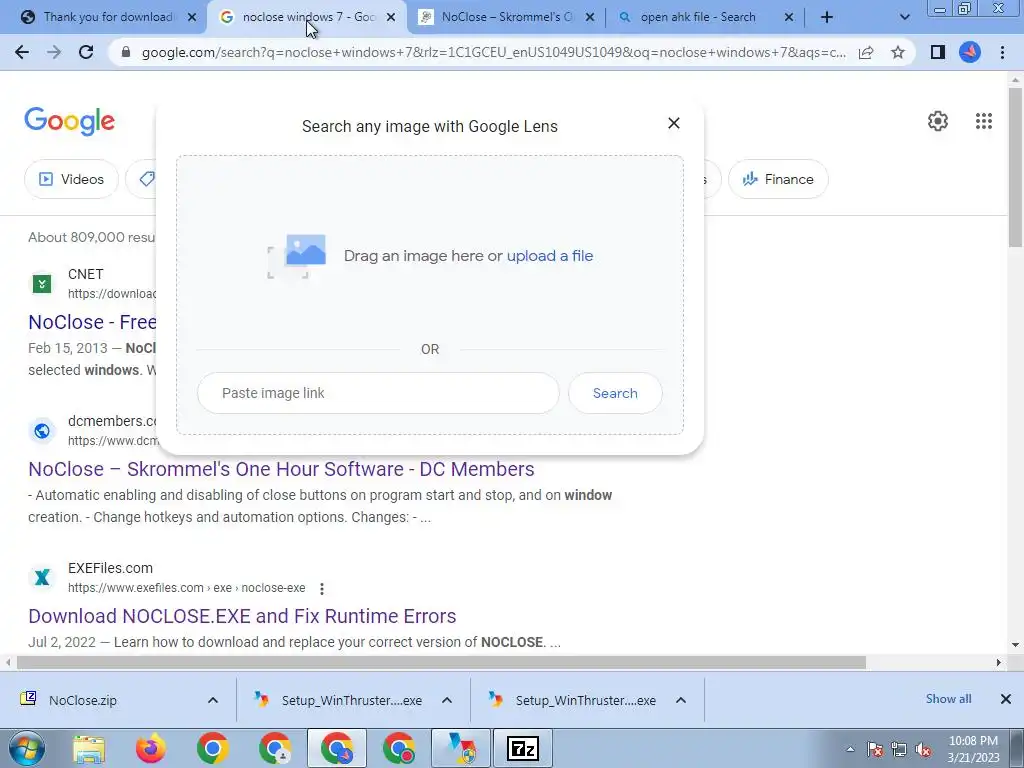Click the image placeholder icon in Lens
The image size is (1024, 768).
(x=296, y=256)
